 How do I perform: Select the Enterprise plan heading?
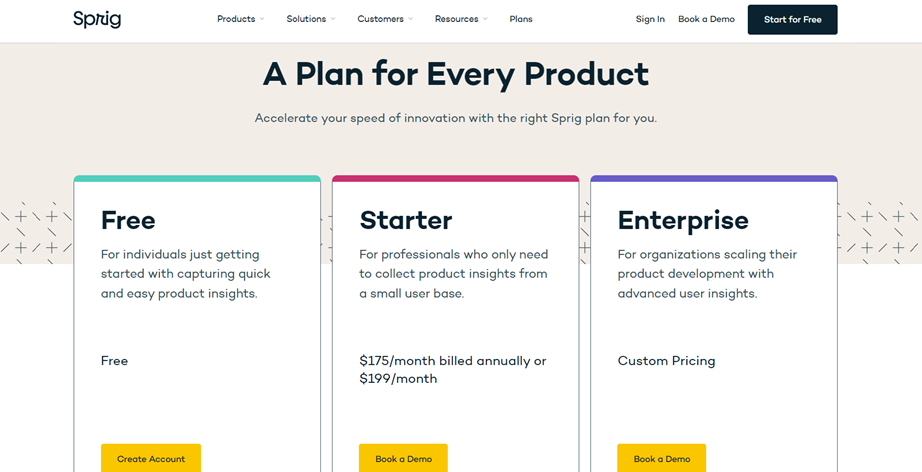[x=683, y=220]
